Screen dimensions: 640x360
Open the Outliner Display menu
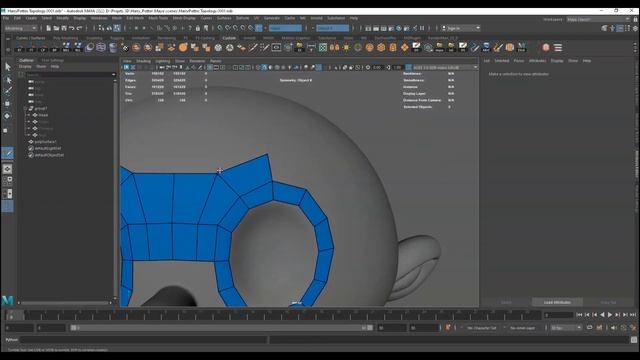coord(25,67)
